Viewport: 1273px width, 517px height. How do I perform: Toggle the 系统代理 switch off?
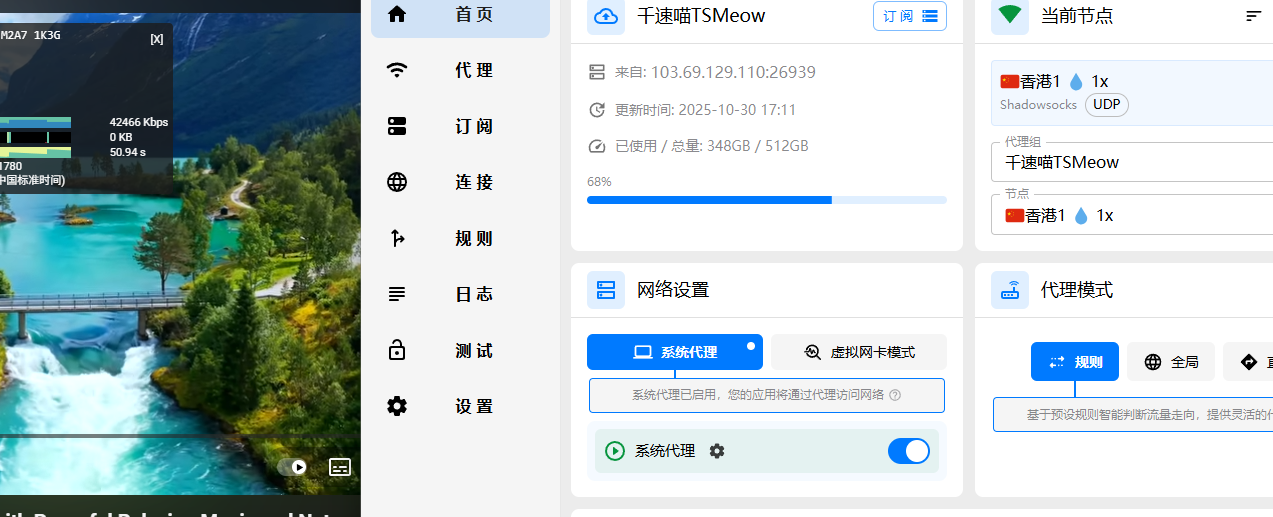(908, 451)
